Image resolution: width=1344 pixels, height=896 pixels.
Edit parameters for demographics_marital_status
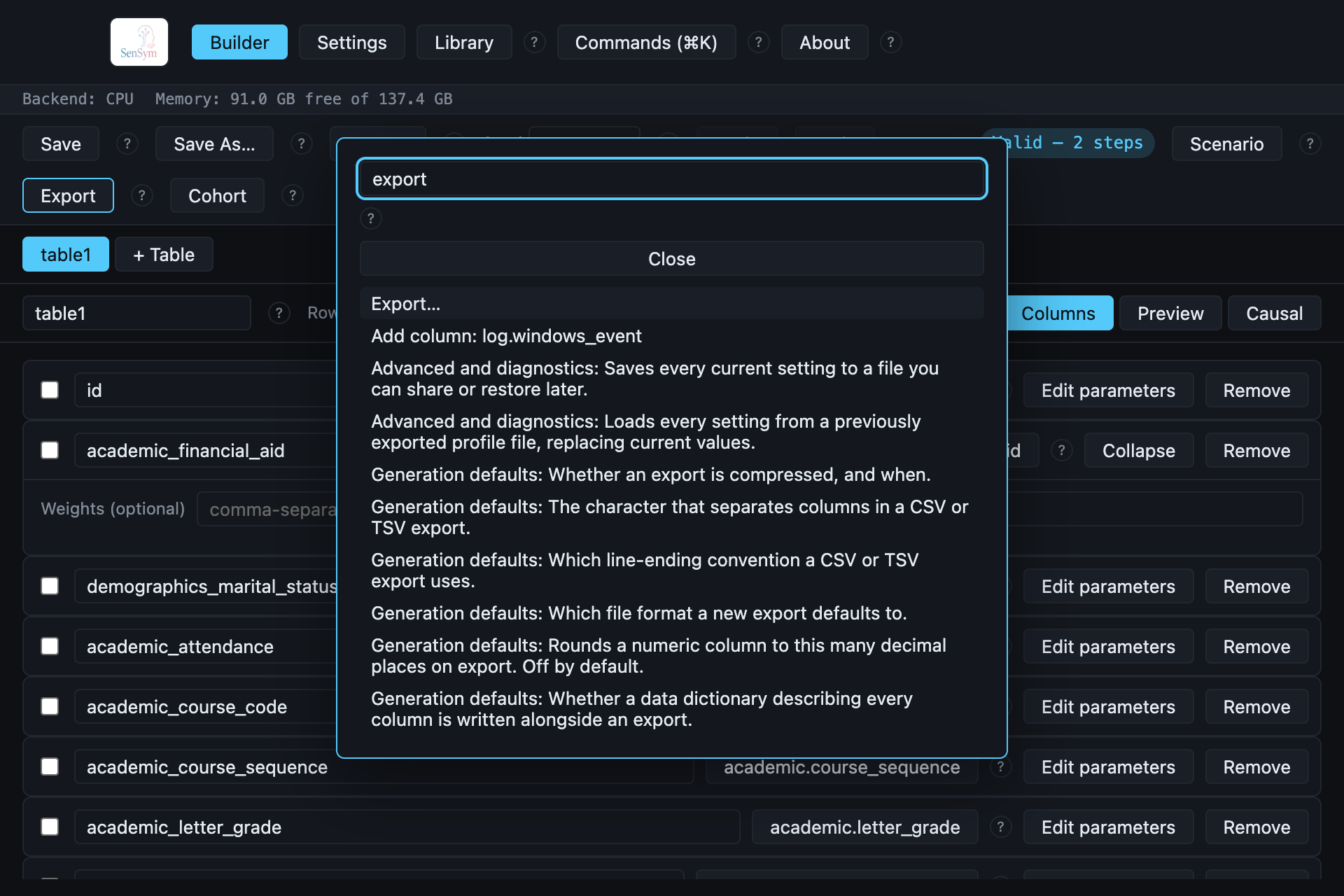tap(1108, 586)
